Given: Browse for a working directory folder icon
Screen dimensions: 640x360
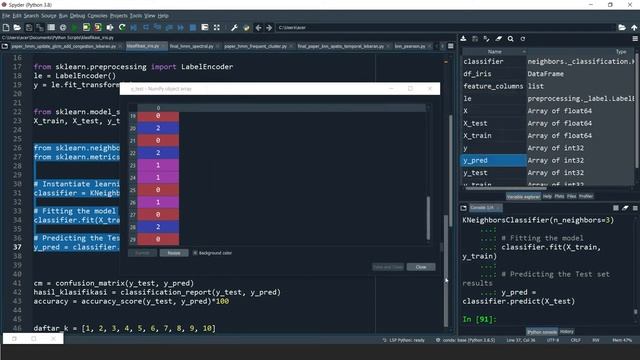Looking at the screenshot, I should tap(622, 27).
